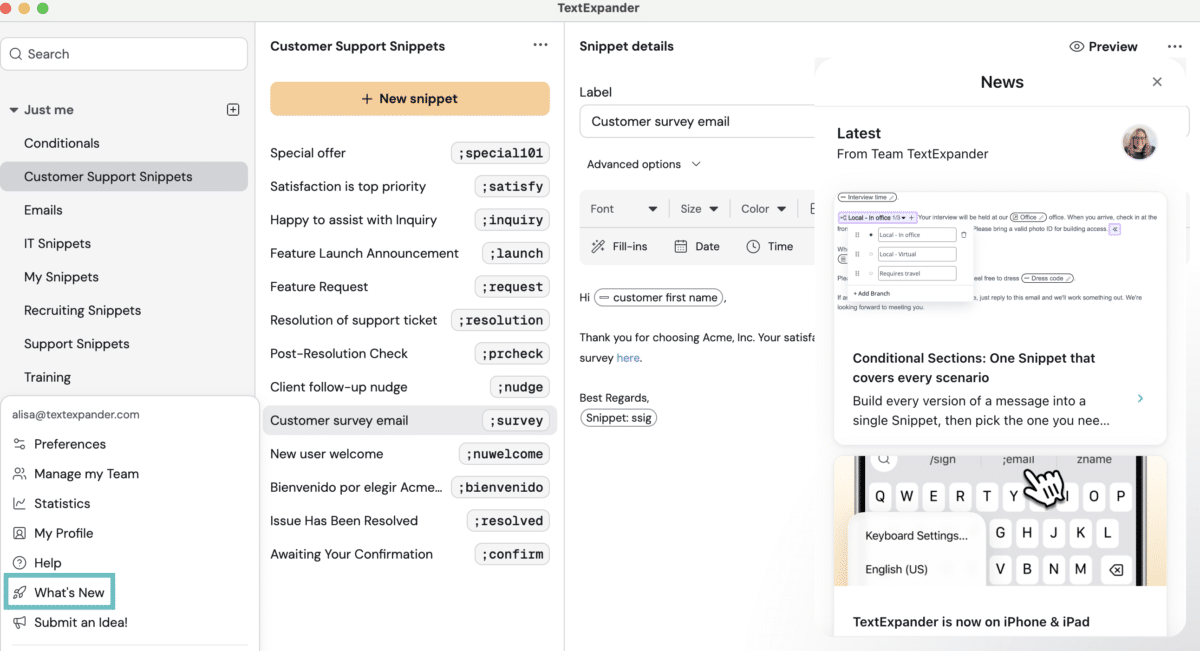Select Awaiting Your Confirmation snippet
1200x651 pixels.
[x=410, y=554]
